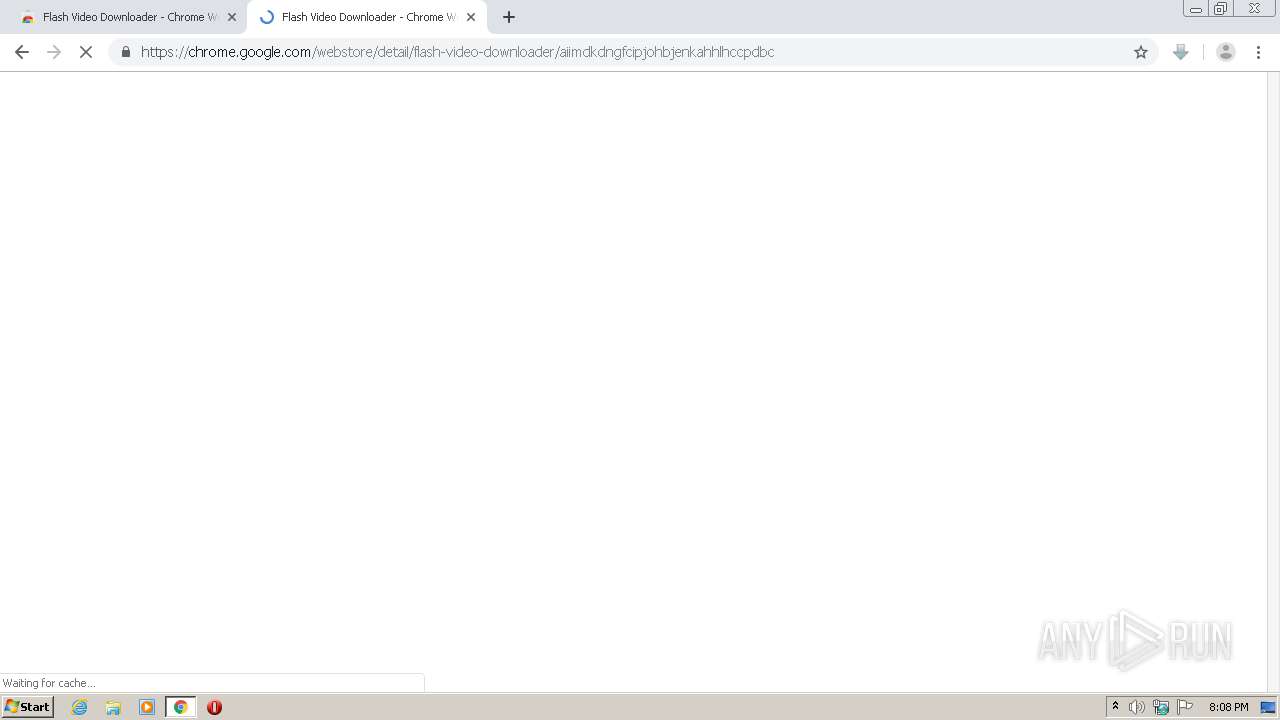Open Action Center flag icon
Viewport: 1280px width, 720px height.
point(1185,707)
